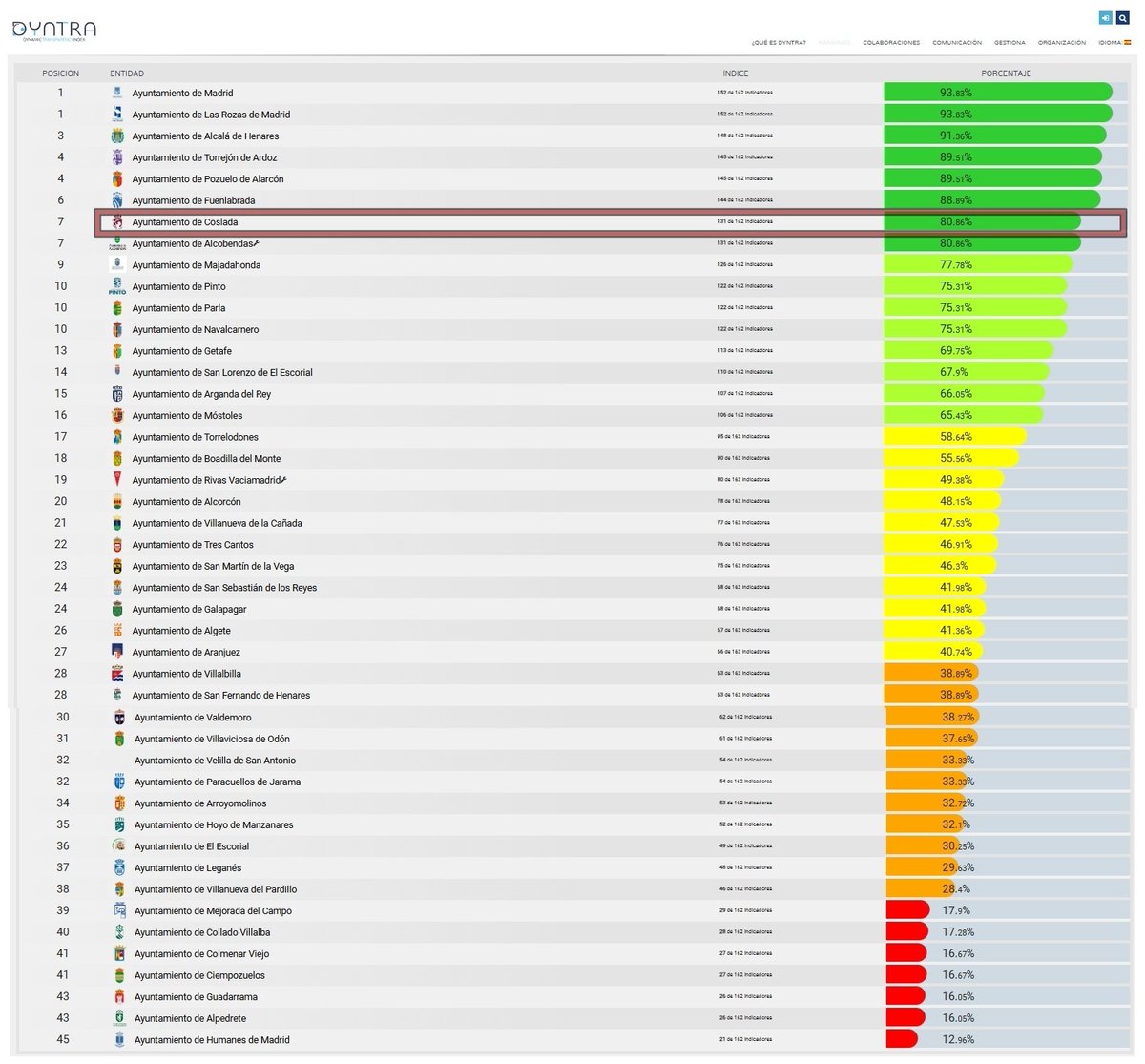The width and height of the screenshot is (1145, 1064).
Task: Open Ayuntamiento de Velilla de San Antonio
Action: click(x=215, y=761)
